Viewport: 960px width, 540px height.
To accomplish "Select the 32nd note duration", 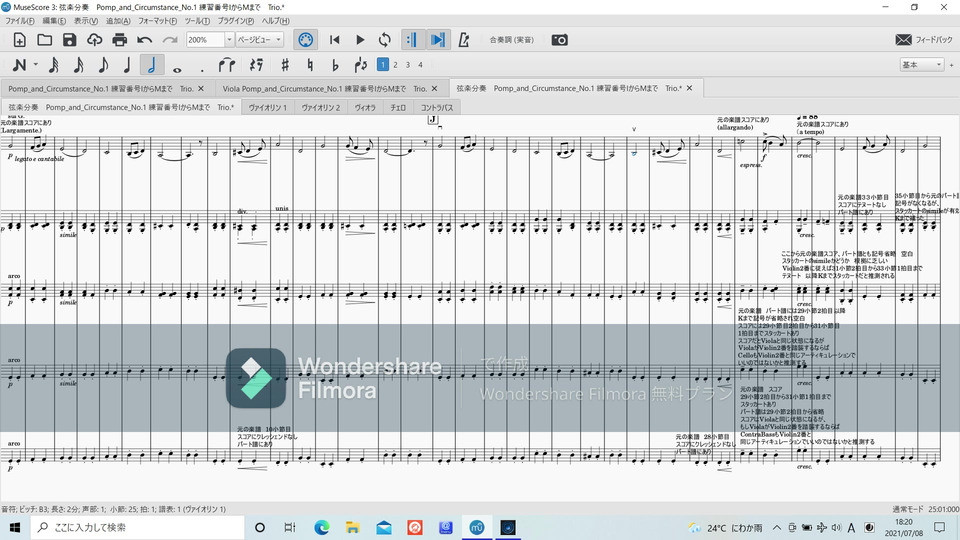I will click(x=78, y=64).
